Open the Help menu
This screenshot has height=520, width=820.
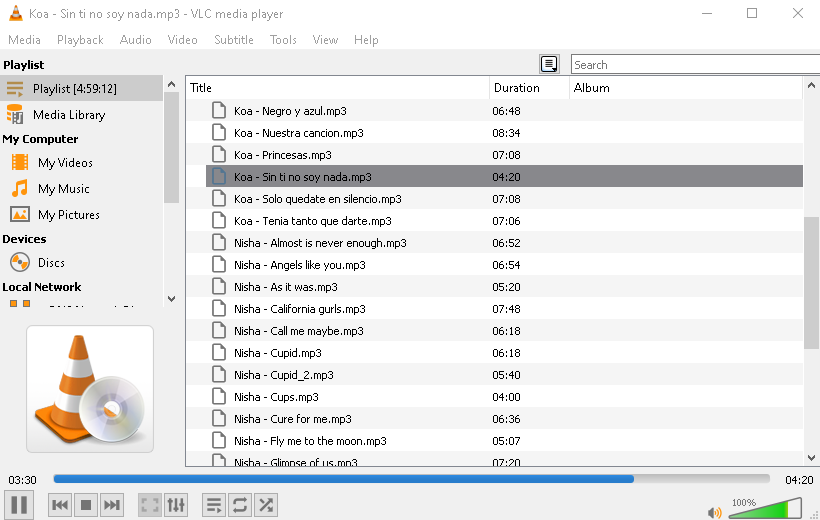coord(366,40)
